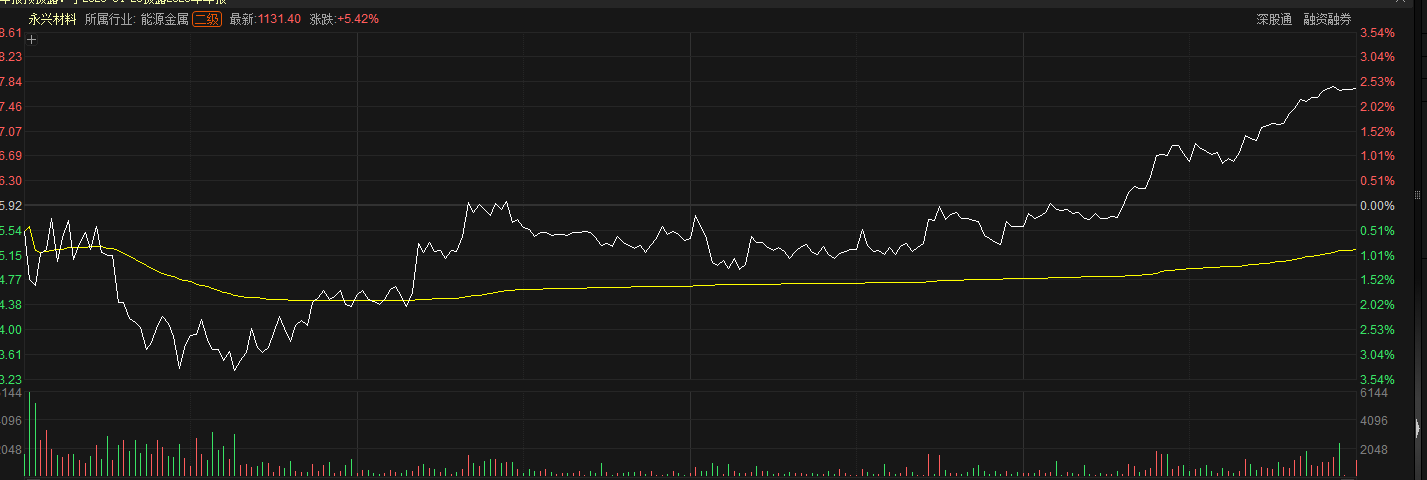Click the 2.53% upper right axis label
The height and width of the screenshot is (480, 1427).
(1377, 82)
